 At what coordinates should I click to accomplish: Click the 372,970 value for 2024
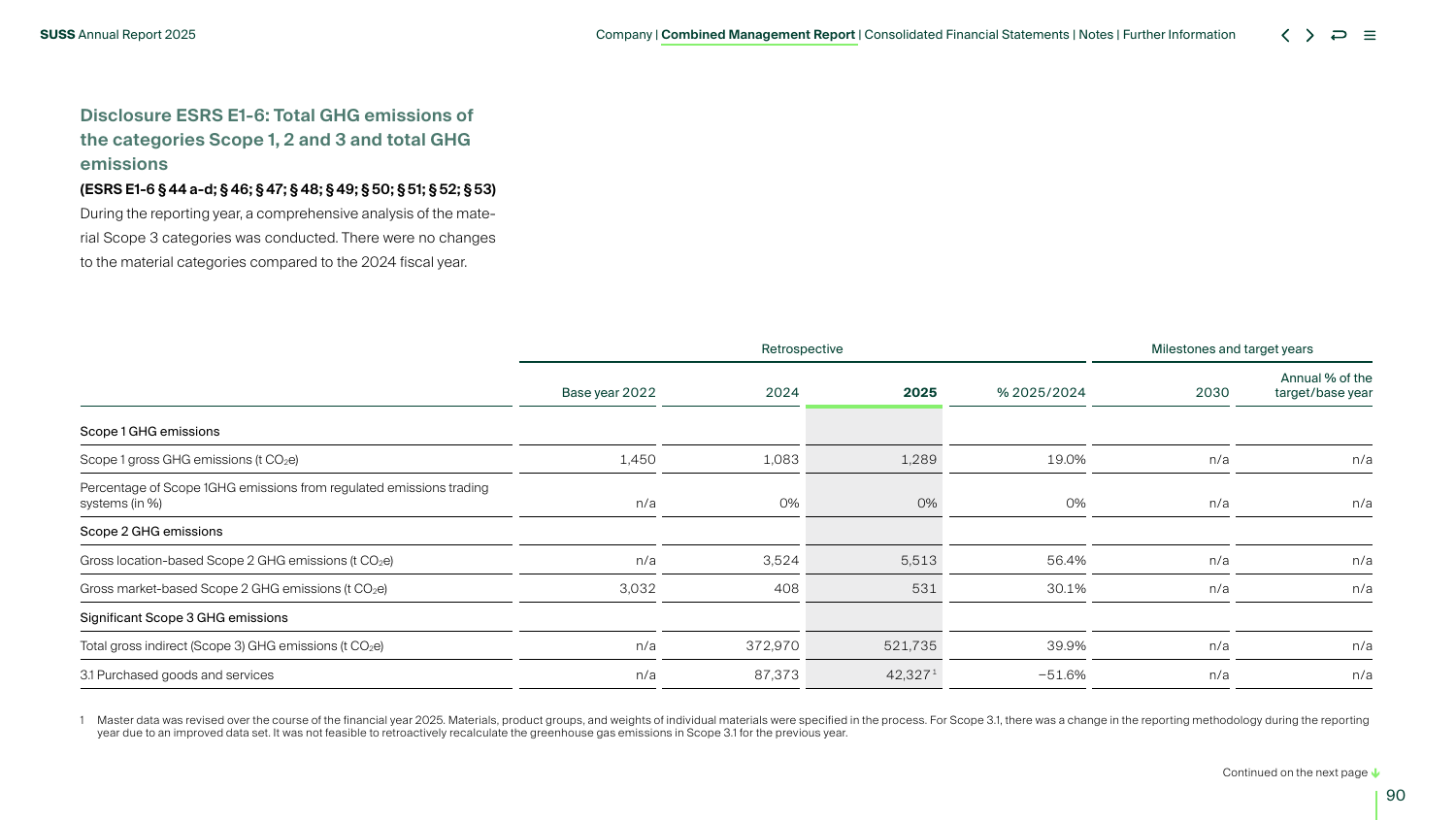click(773, 646)
